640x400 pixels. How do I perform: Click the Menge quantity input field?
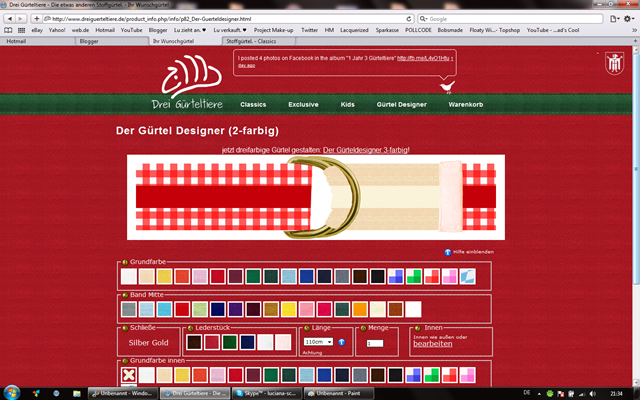click(375, 343)
